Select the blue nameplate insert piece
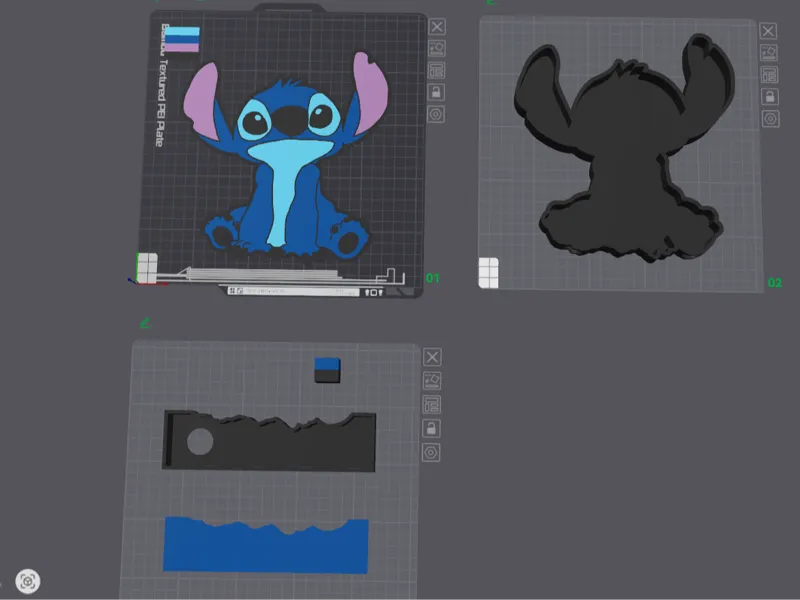 [x=266, y=546]
